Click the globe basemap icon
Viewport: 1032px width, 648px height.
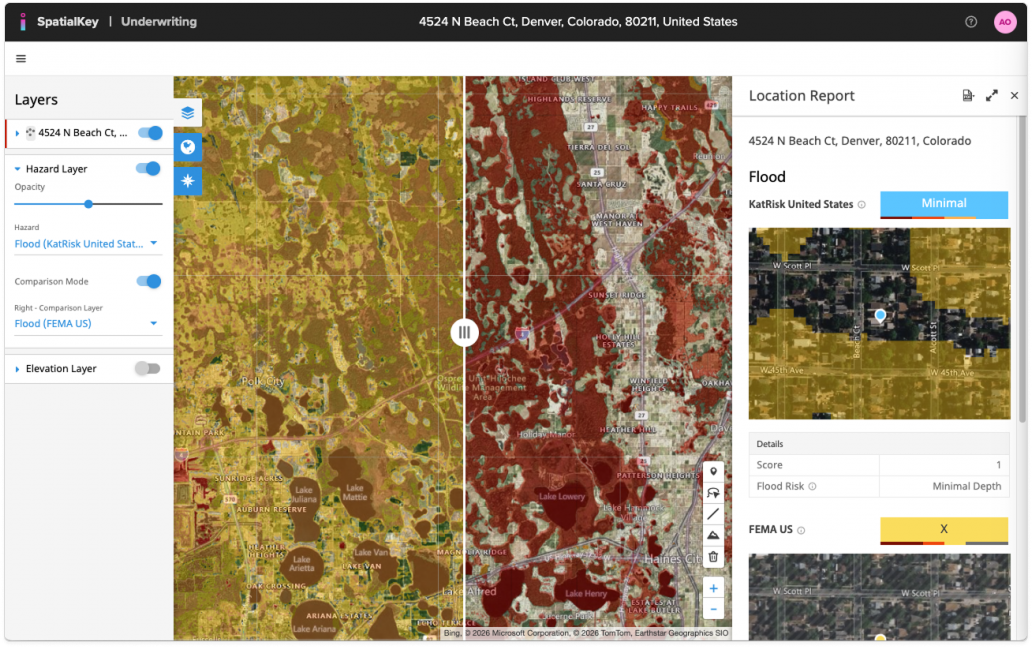pos(188,147)
